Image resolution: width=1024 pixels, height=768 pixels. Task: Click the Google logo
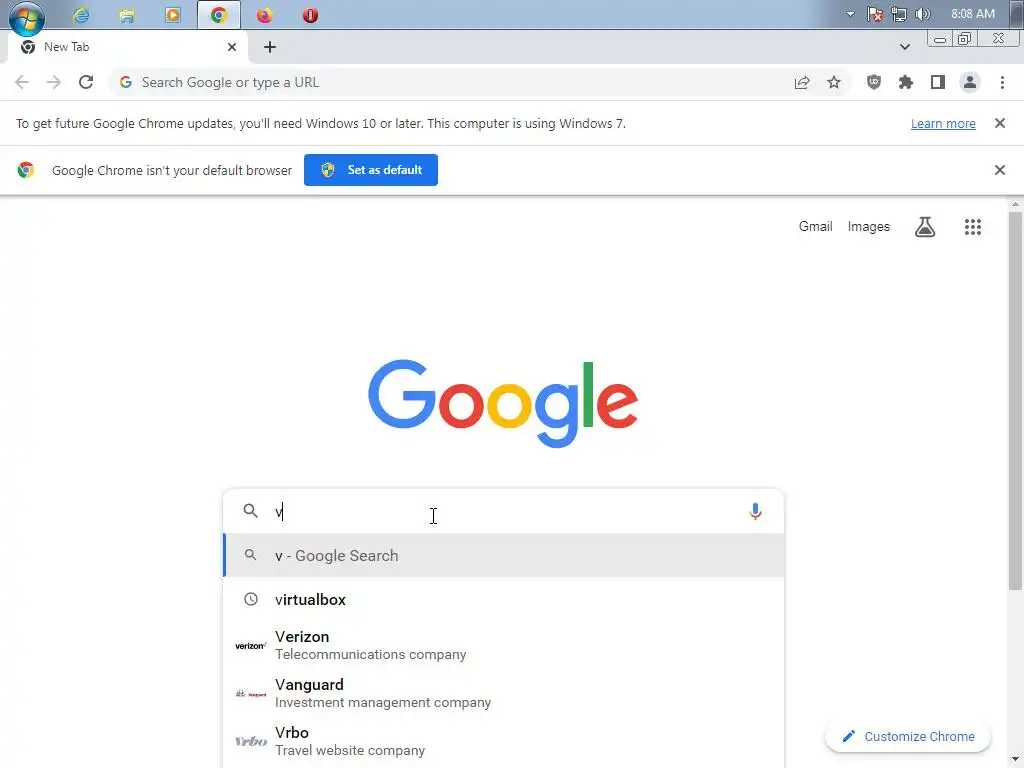pos(503,403)
